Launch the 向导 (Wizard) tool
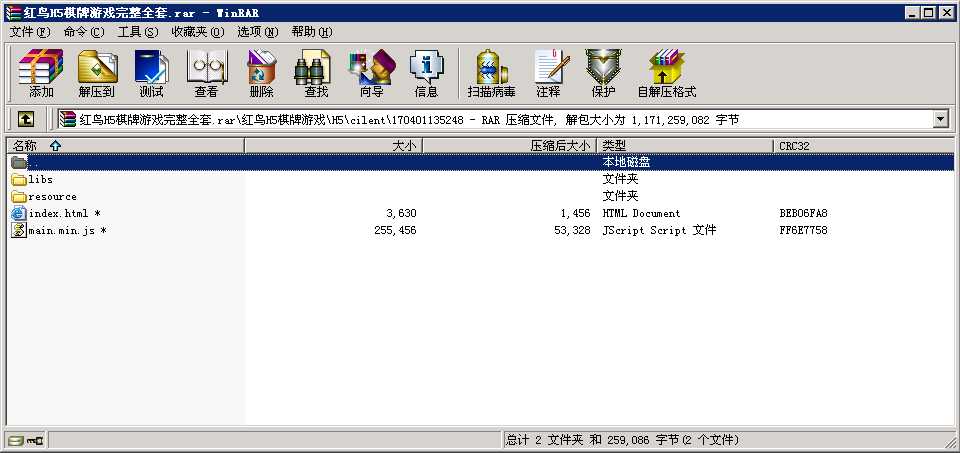This screenshot has width=960, height=453. pyautogui.click(x=371, y=74)
